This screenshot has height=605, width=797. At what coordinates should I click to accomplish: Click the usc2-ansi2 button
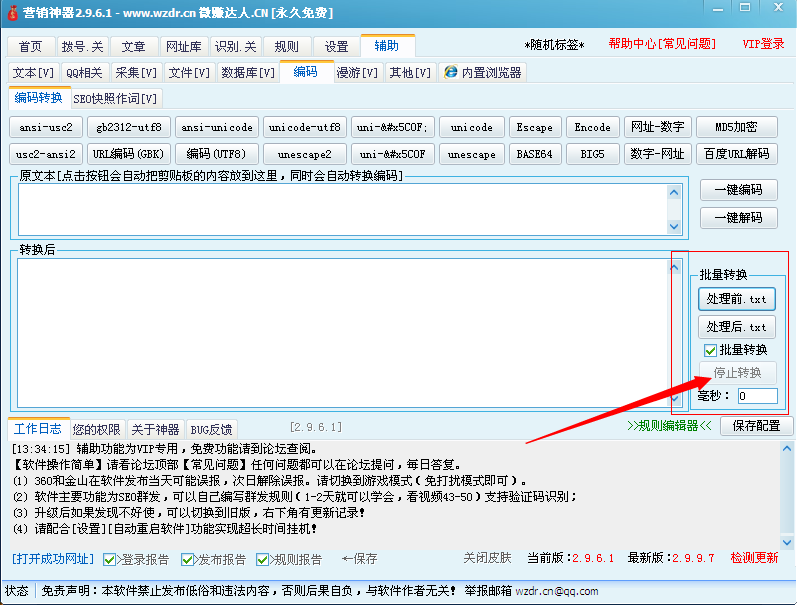46,154
